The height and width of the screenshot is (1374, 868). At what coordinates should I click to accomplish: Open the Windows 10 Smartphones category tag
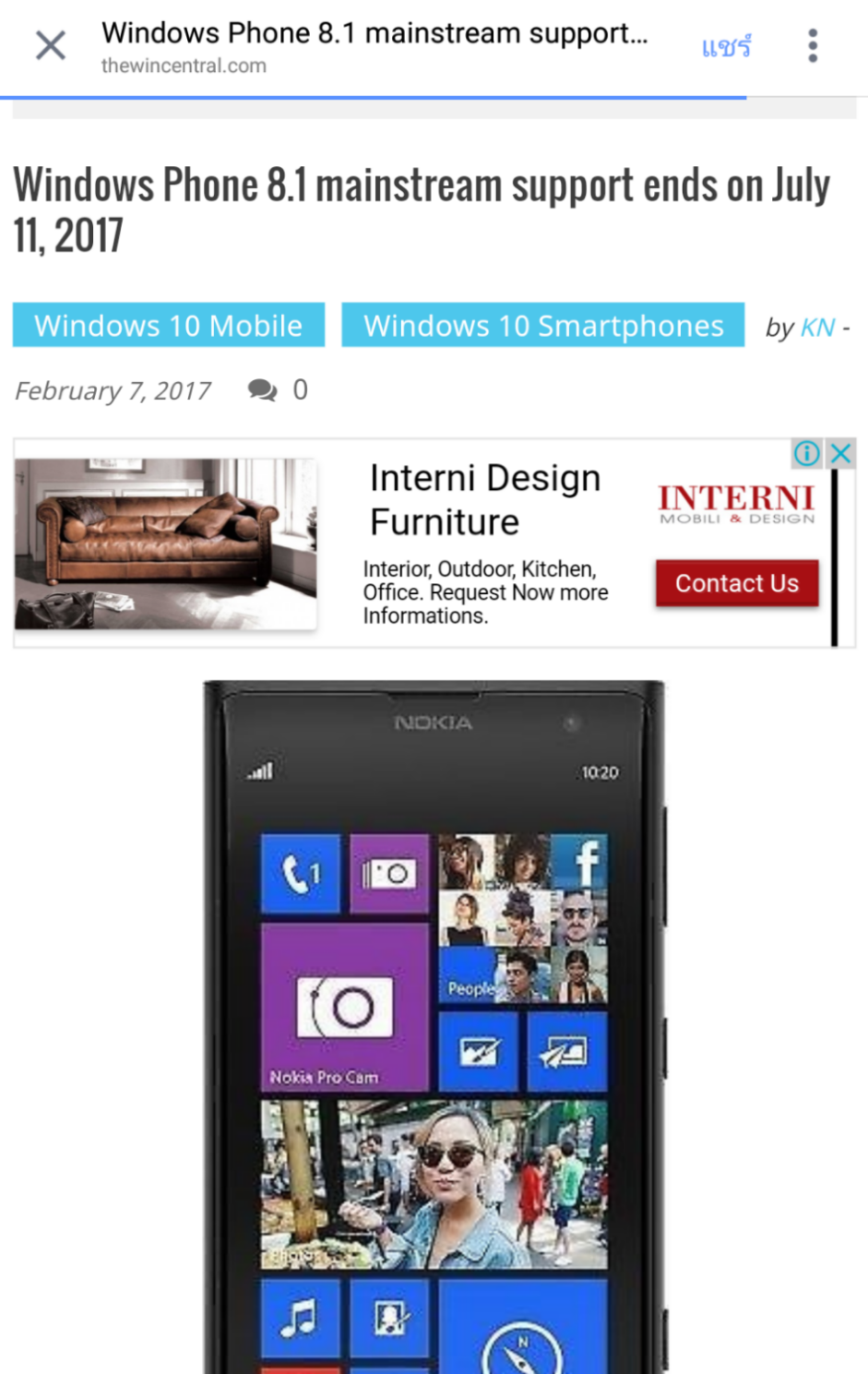tap(543, 325)
